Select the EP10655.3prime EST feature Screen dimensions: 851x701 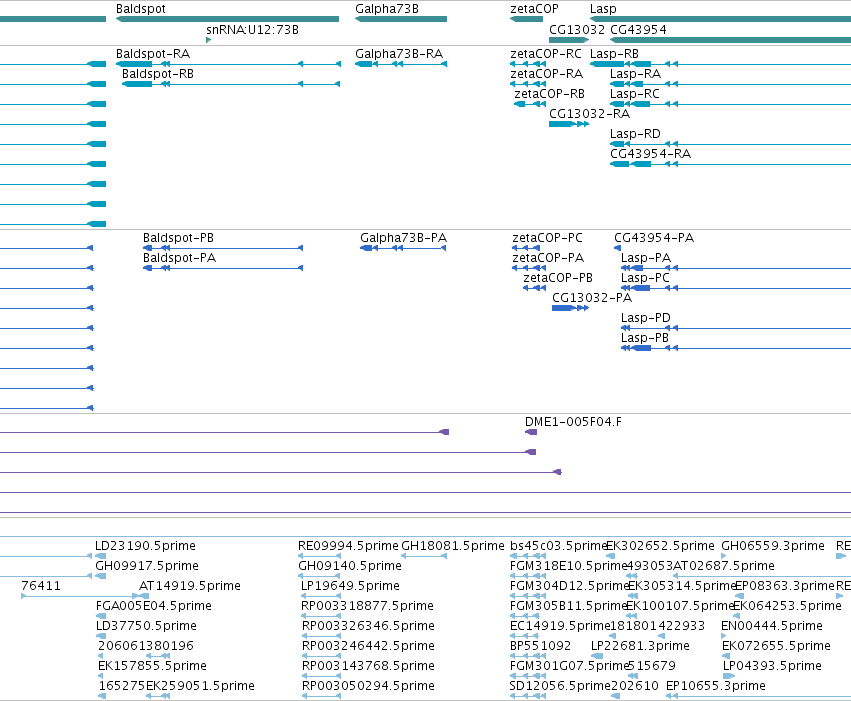(758, 696)
